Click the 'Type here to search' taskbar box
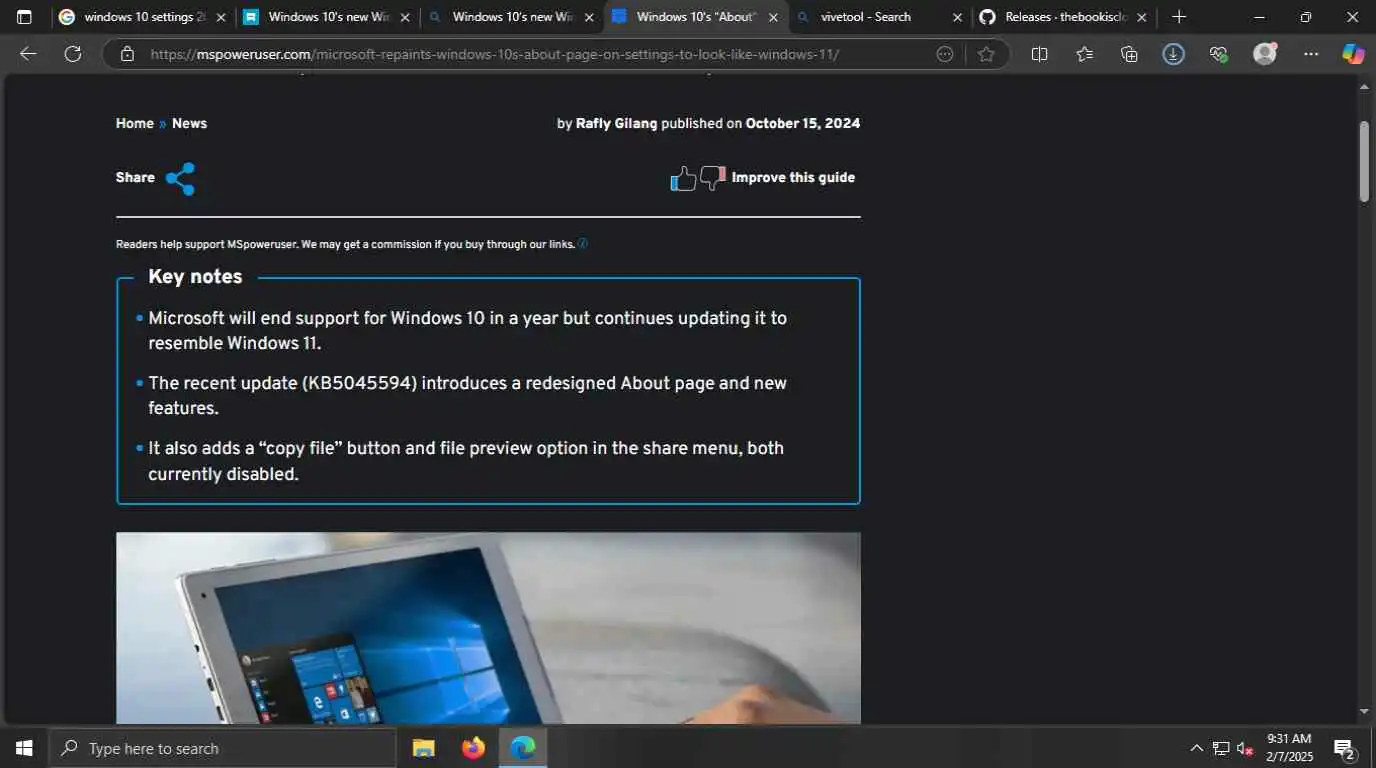Screen dimensions: 1376x768 (223, 748)
